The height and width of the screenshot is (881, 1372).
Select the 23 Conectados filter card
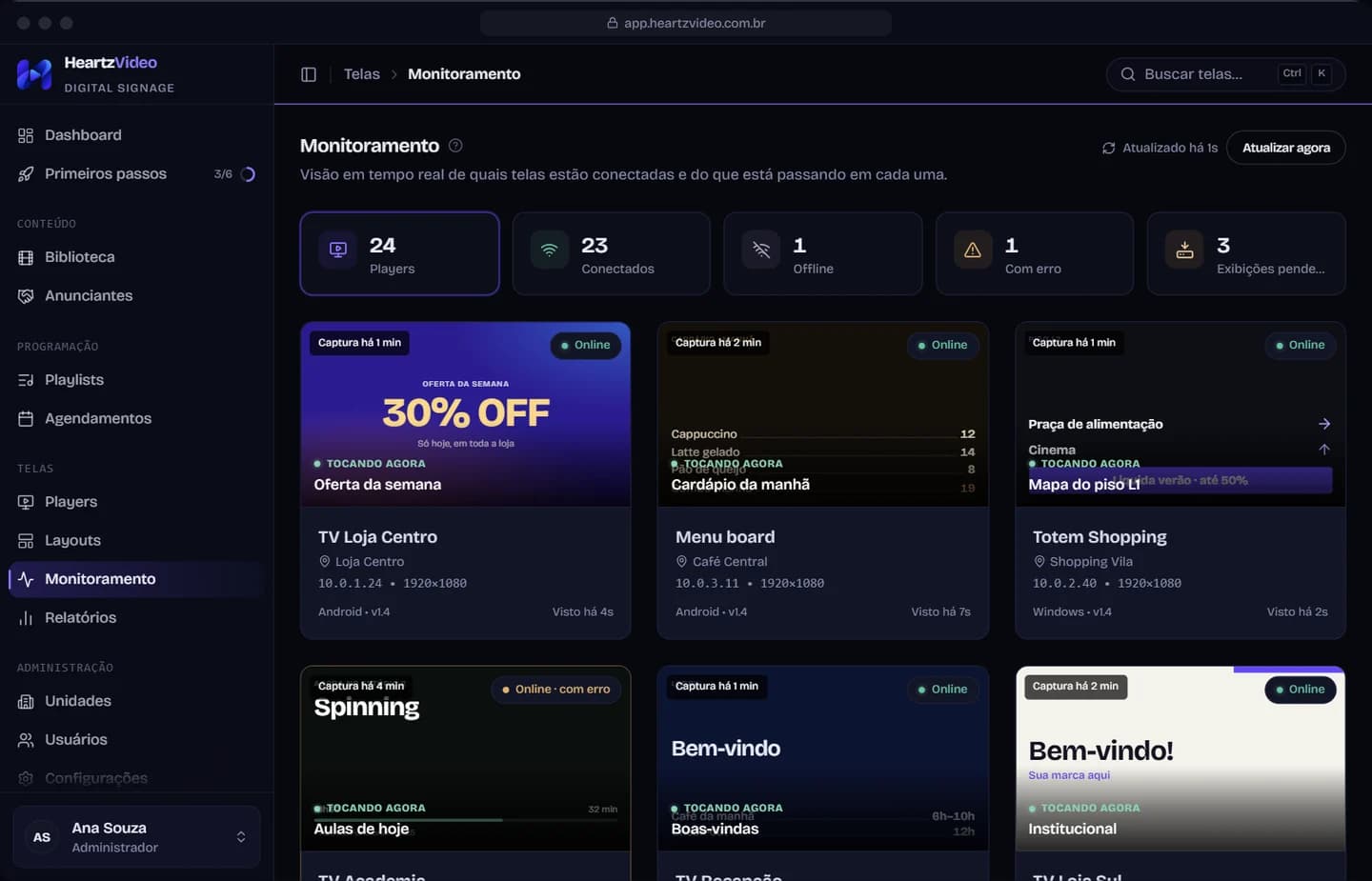[612, 253]
